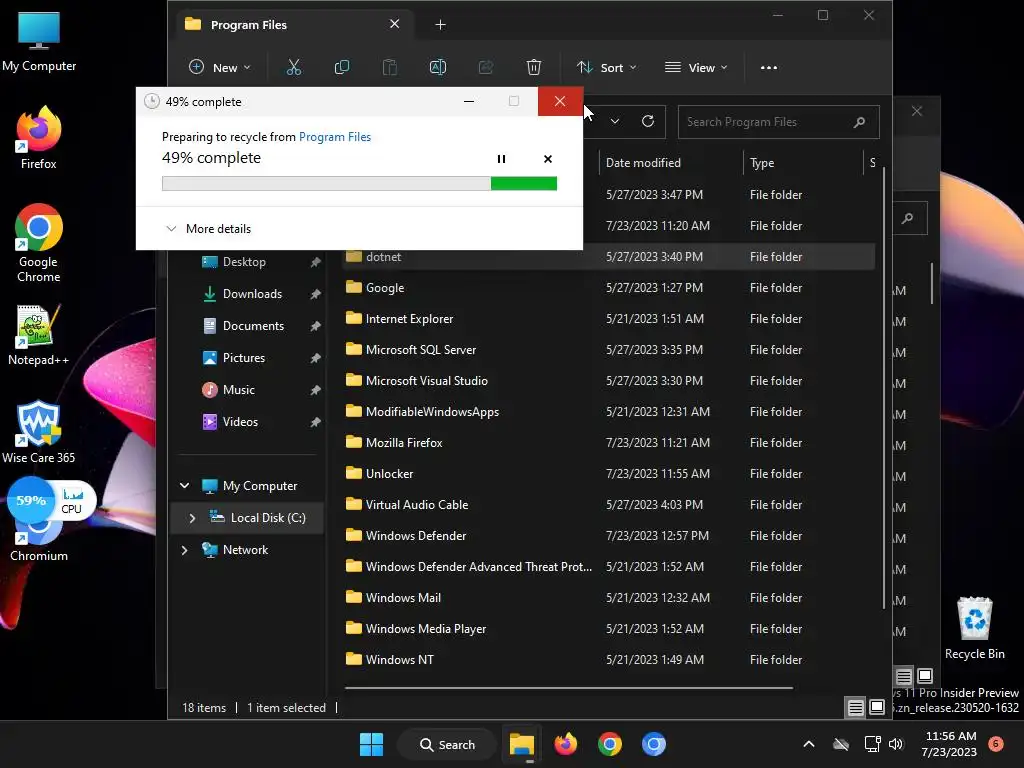Click the recycle progress bar
The image size is (1024, 768).
click(x=359, y=184)
